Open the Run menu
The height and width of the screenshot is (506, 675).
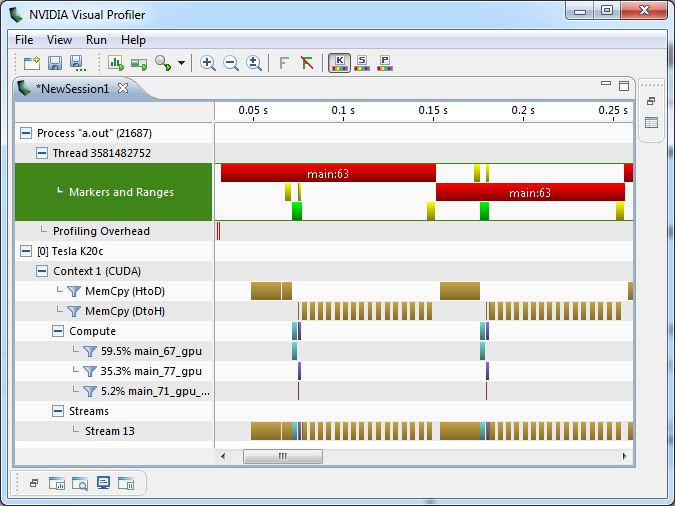click(96, 40)
